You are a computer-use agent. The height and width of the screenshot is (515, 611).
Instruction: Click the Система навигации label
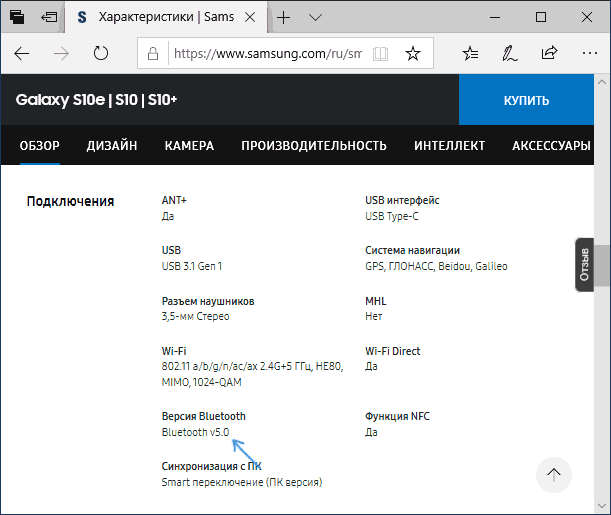point(412,250)
